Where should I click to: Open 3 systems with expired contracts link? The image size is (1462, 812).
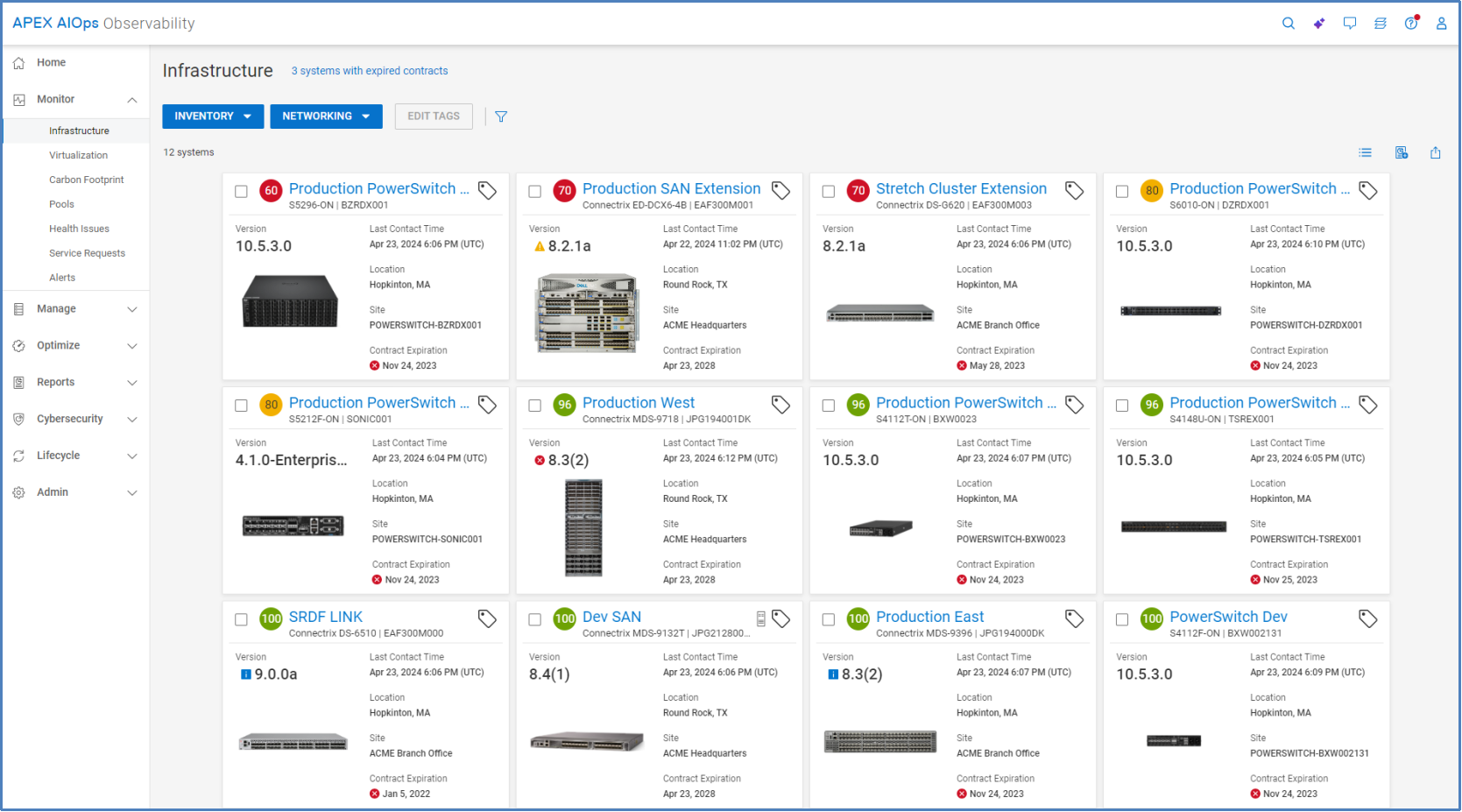[x=370, y=71]
